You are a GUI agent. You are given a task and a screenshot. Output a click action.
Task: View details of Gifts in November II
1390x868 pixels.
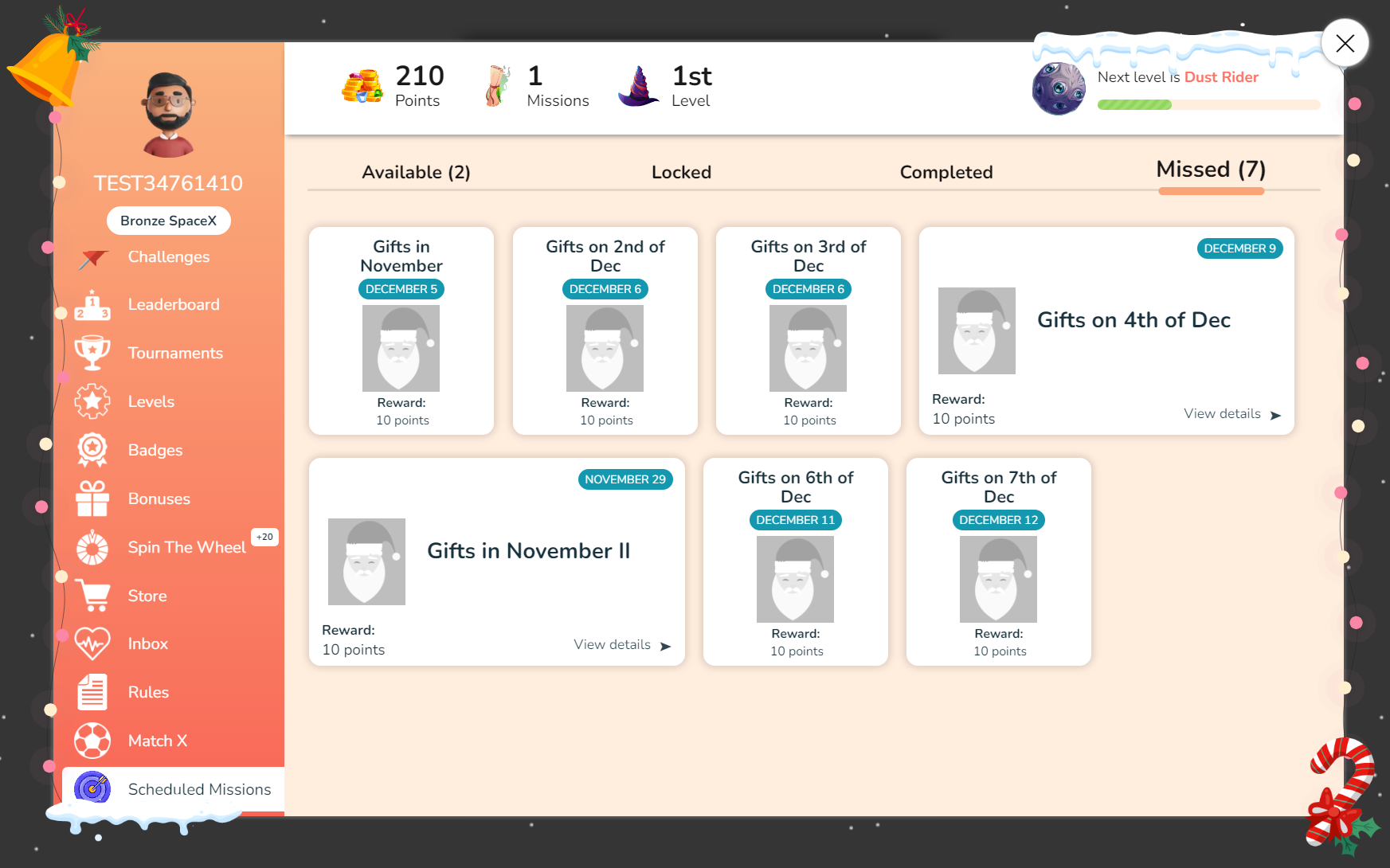621,645
